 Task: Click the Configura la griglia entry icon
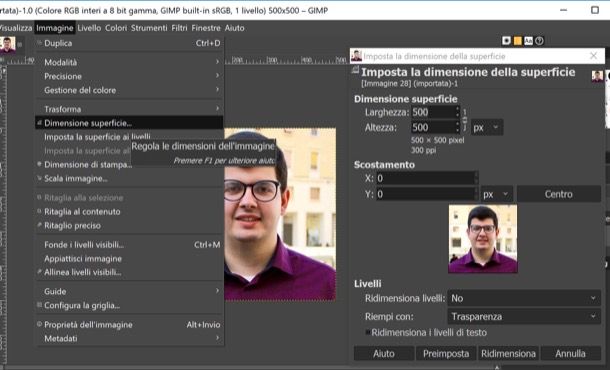[x=39, y=305]
